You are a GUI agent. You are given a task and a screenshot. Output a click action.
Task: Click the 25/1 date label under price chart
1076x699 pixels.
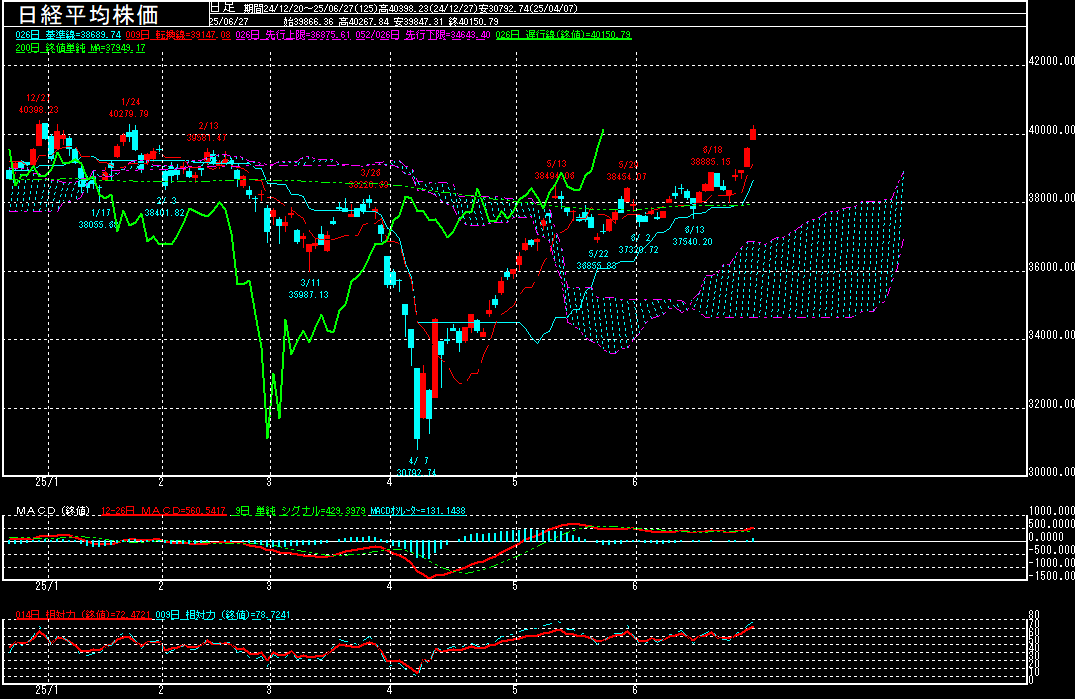click(47, 482)
